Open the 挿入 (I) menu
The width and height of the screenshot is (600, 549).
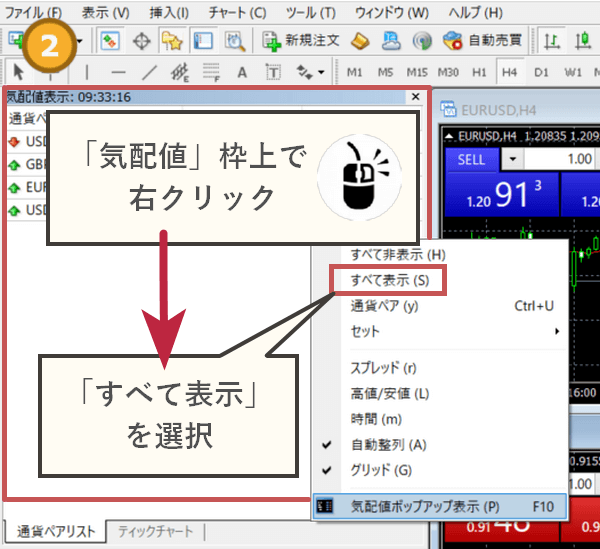[x=169, y=13]
